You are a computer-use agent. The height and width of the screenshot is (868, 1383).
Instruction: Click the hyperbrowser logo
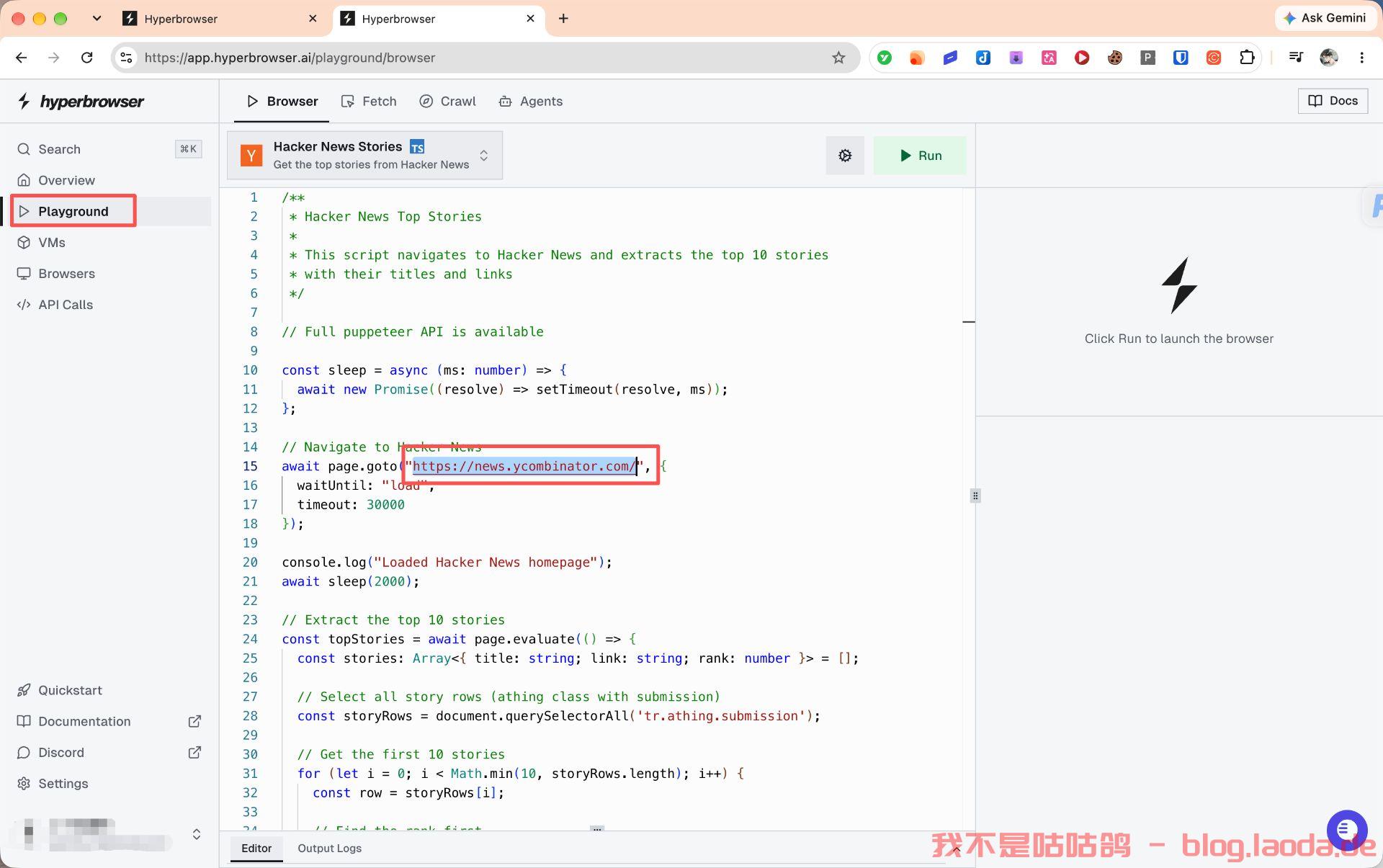coord(81,101)
